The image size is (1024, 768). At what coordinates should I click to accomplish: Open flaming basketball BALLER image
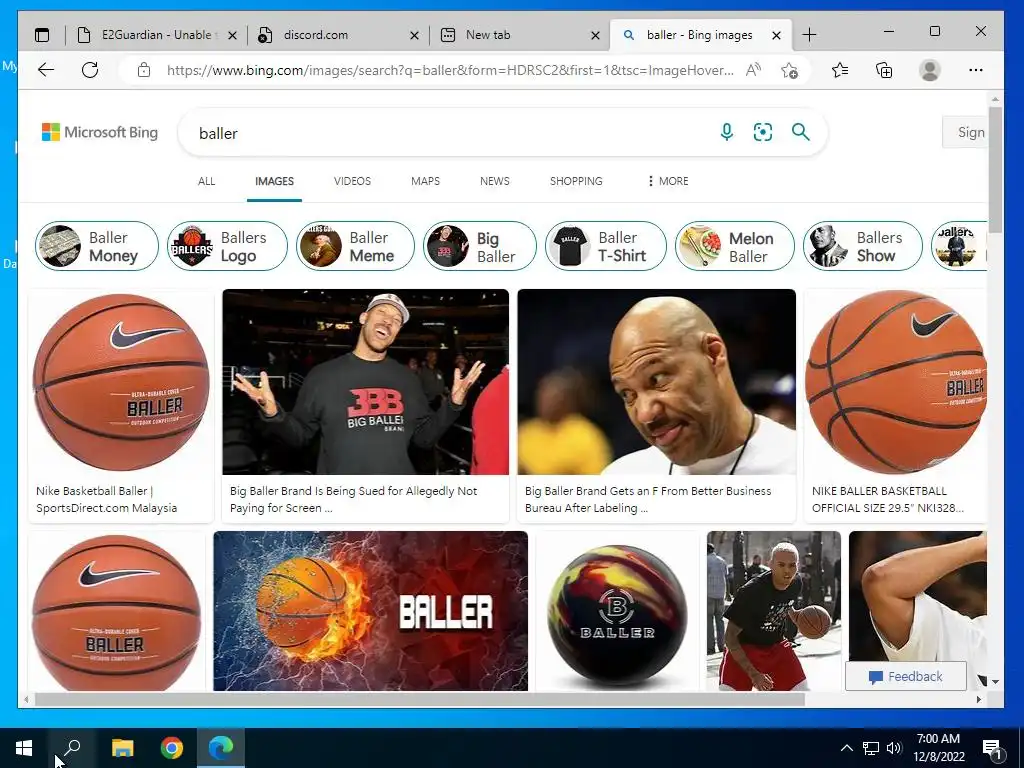pyautogui.click(x=370, y=611)
